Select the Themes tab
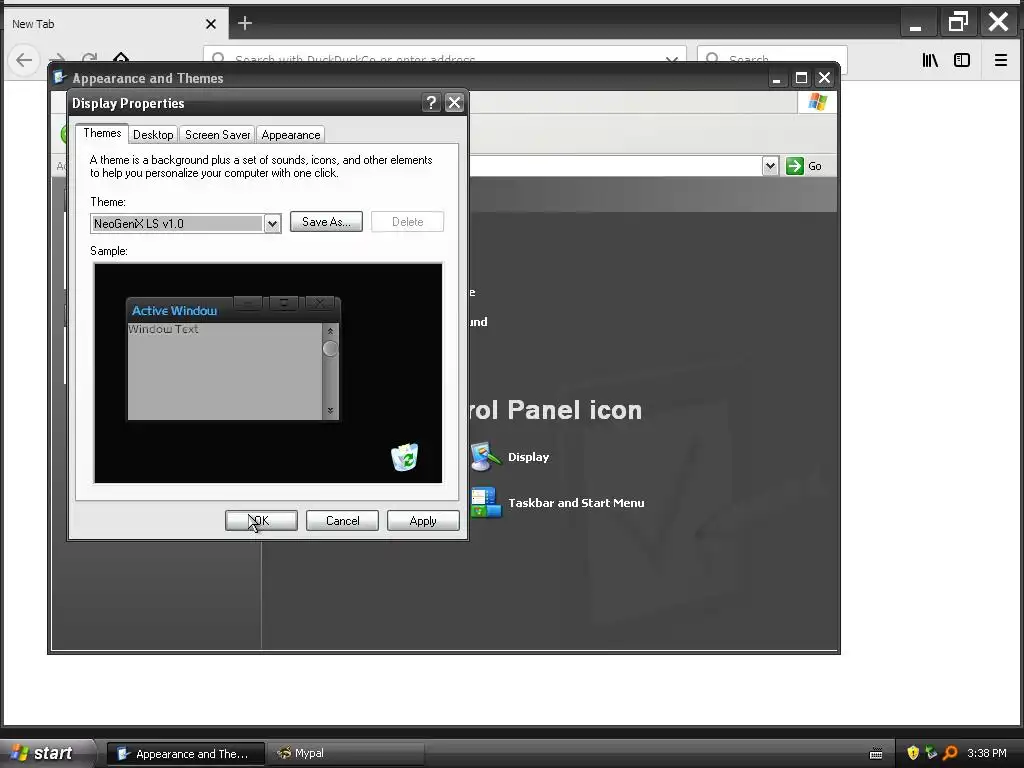The width and height of the screenshot is (1024, 768). coord(102,133)
